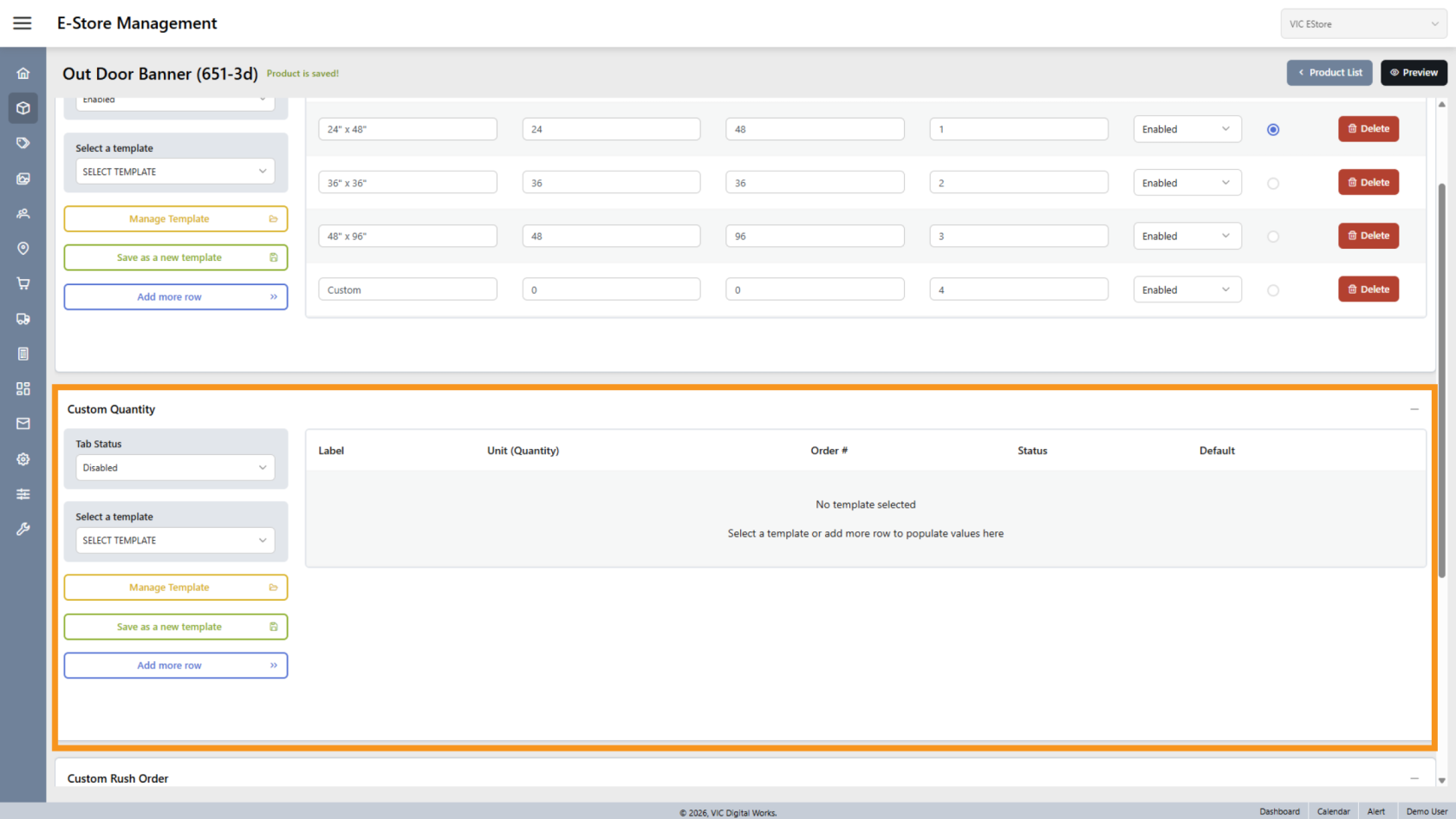
Task: Open the price tag sidebar icon
Action: (23, 143)
